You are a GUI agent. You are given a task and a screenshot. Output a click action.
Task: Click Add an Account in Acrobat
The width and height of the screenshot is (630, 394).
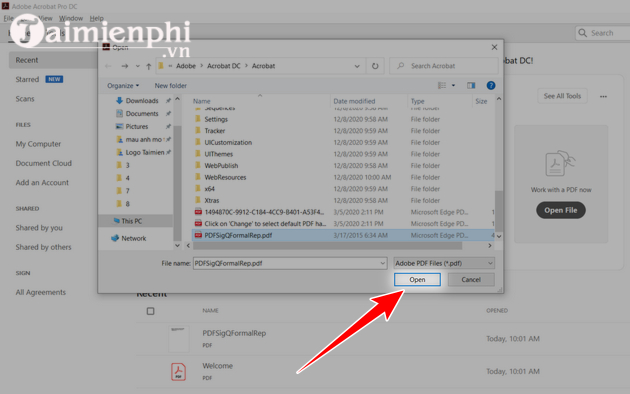[x=42, y=182]
